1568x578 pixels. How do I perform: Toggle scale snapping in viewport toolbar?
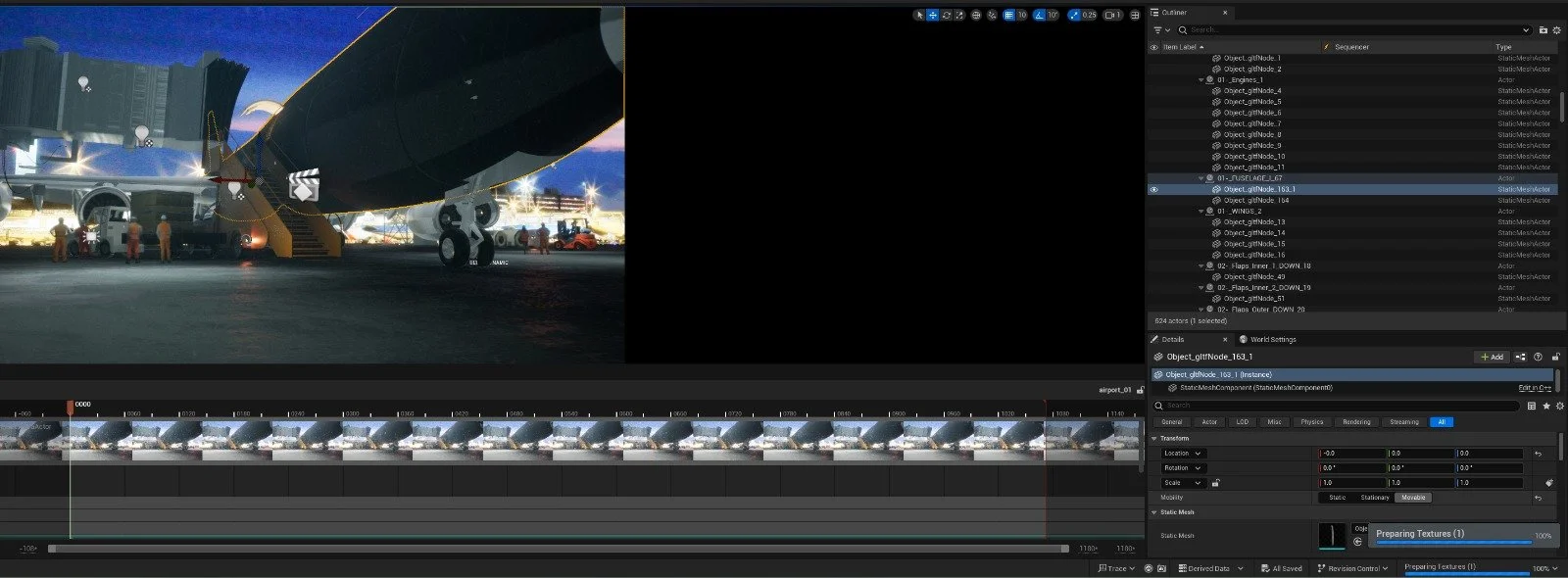click(x=1074, y=15)
